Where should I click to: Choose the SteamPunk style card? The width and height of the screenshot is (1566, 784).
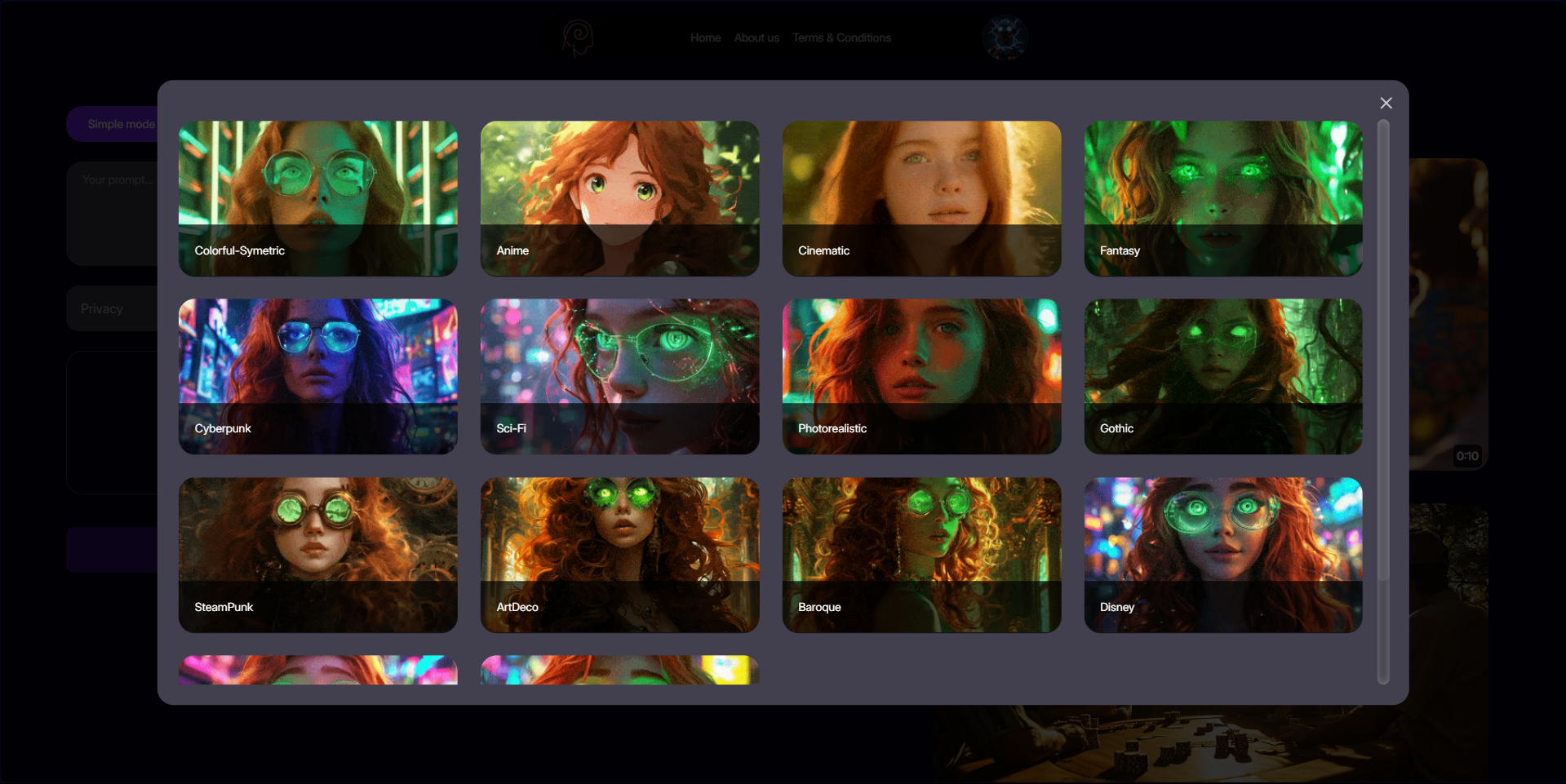click(318, 555)
